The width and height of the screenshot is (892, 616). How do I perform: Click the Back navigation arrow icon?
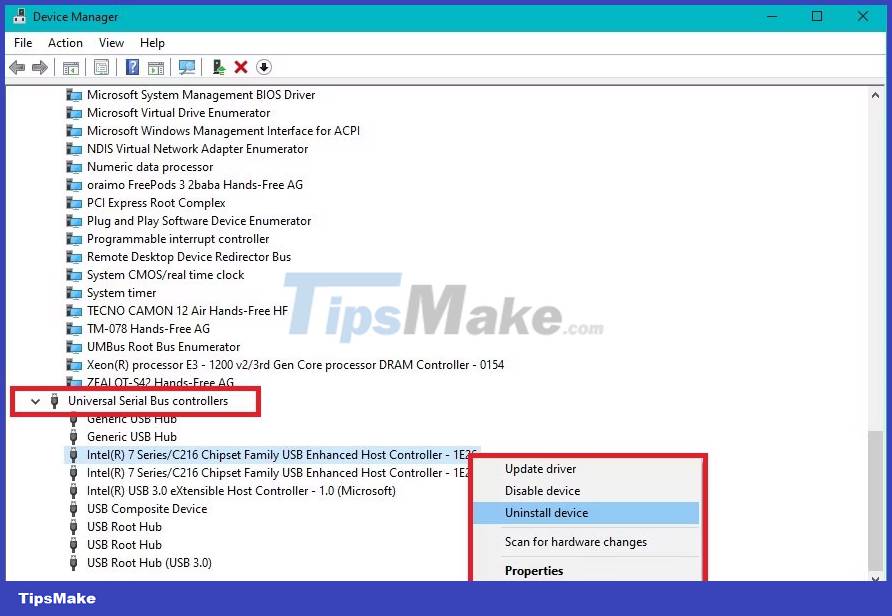pyautogui.click(x=17, y=67)
